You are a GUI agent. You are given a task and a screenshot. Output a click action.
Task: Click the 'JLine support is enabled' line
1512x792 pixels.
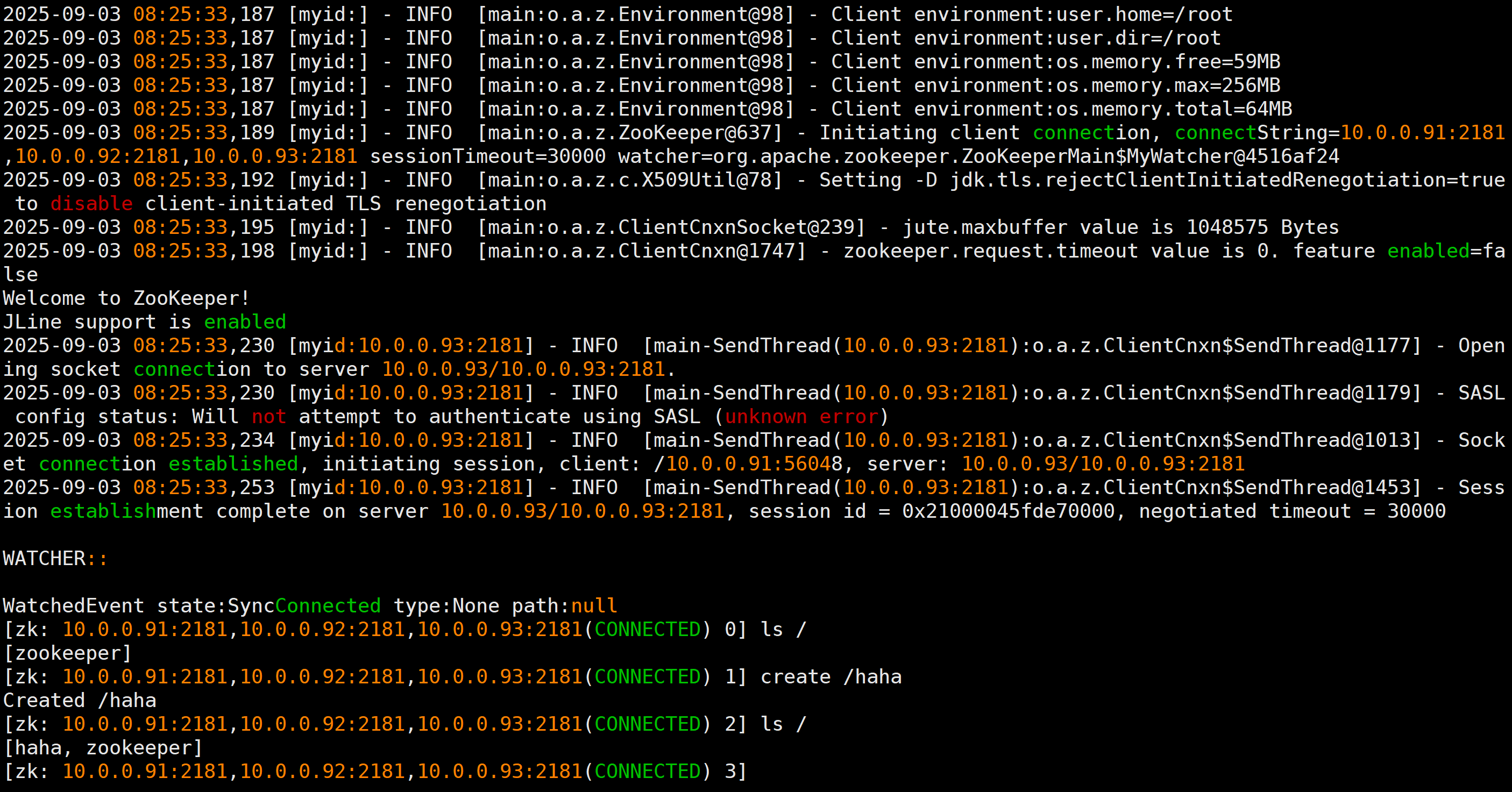144,322
